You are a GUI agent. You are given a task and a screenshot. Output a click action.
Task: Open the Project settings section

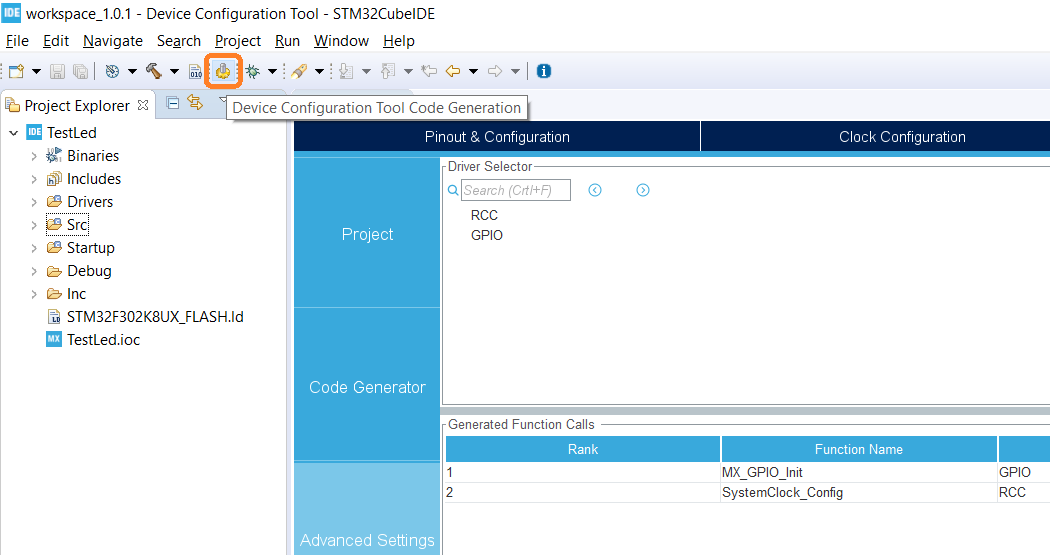coord(367,234)
